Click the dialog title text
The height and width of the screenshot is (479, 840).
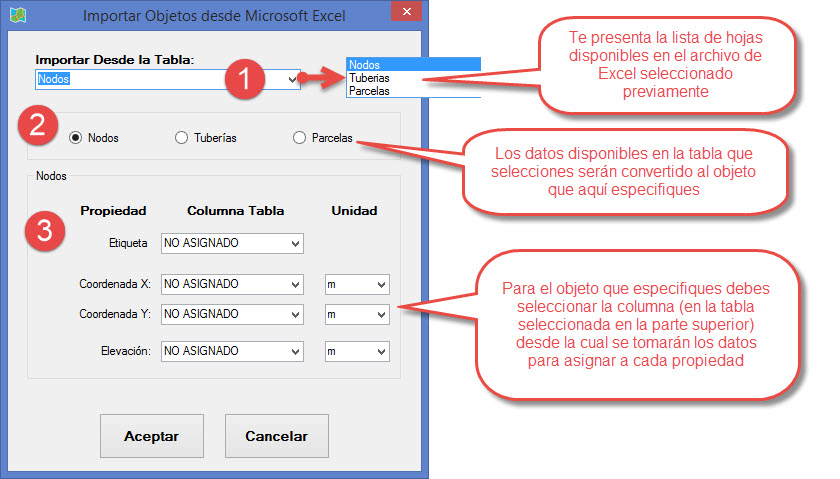pos(214,16)
